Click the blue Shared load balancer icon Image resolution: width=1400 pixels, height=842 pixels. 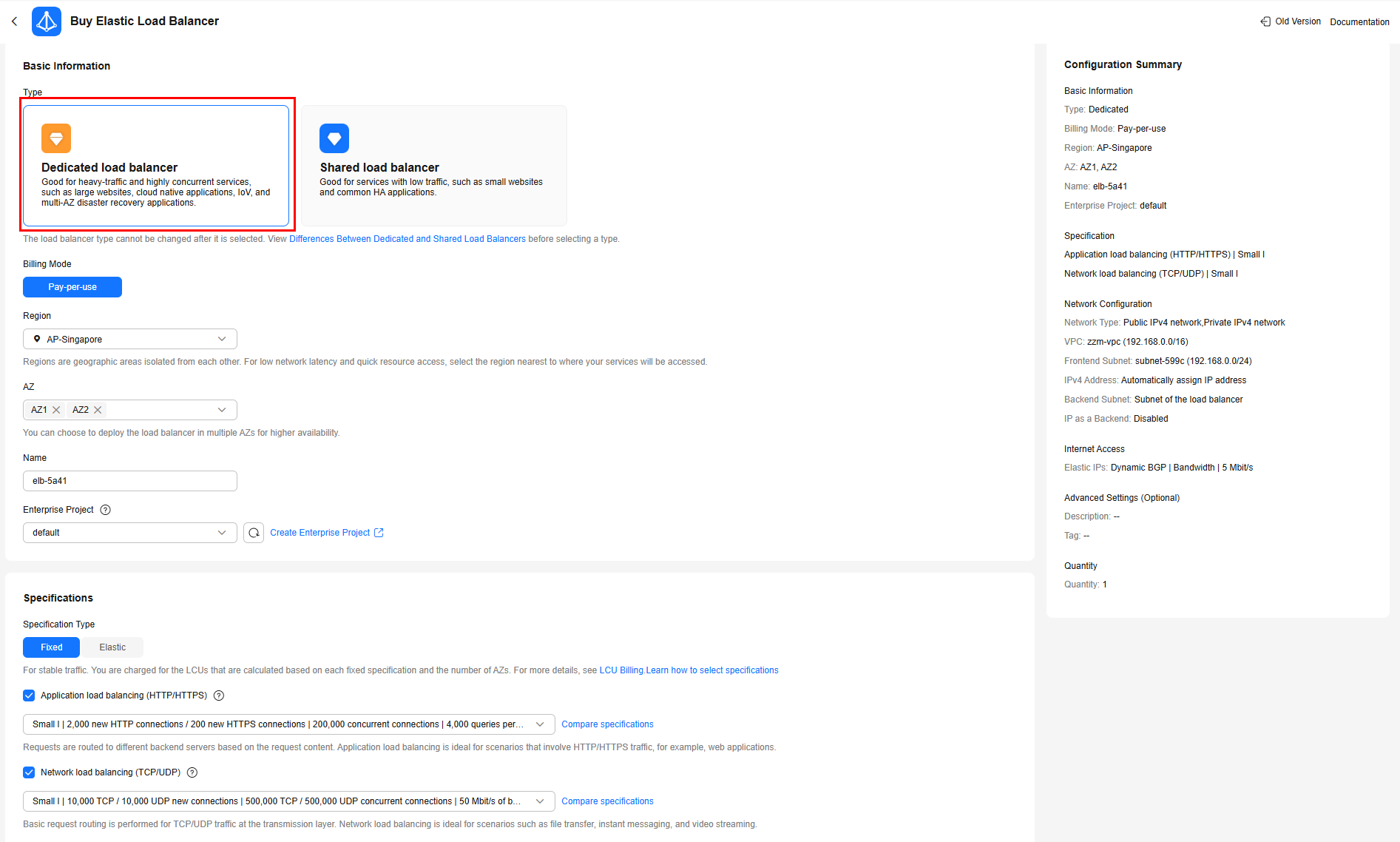coord(334,138)
